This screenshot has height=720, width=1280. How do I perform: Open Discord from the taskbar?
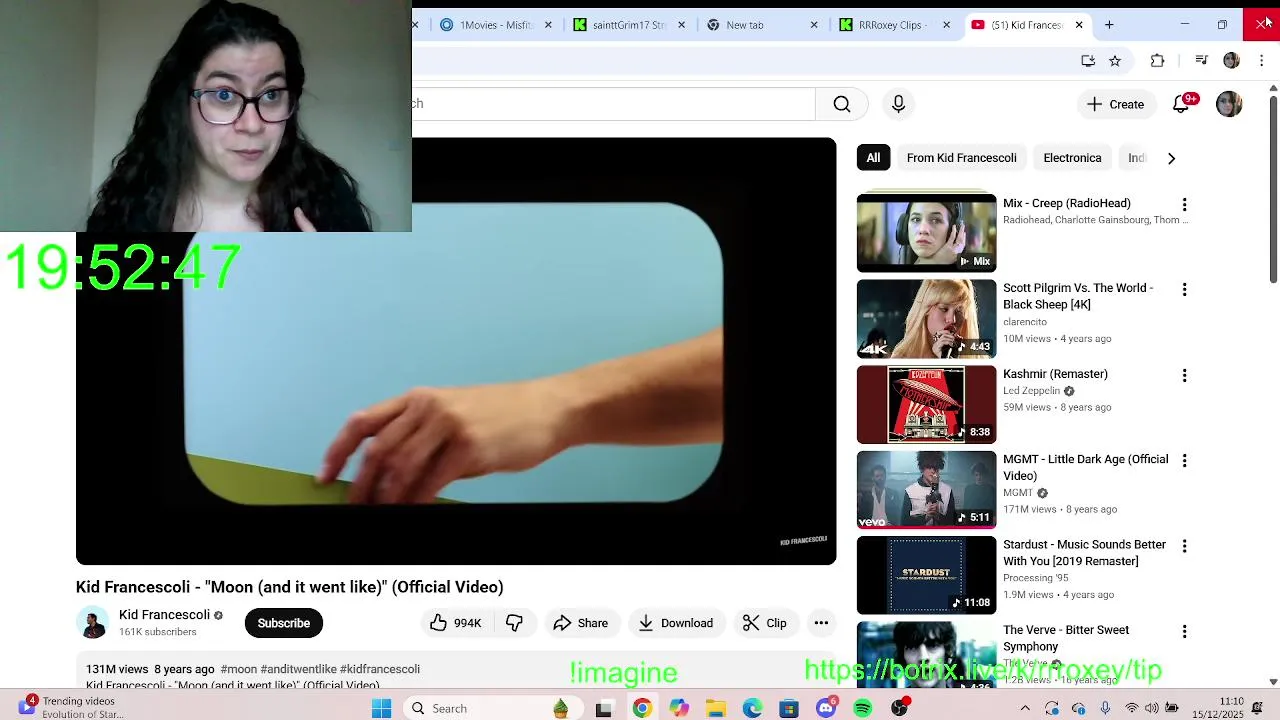[x=826, y=708]
